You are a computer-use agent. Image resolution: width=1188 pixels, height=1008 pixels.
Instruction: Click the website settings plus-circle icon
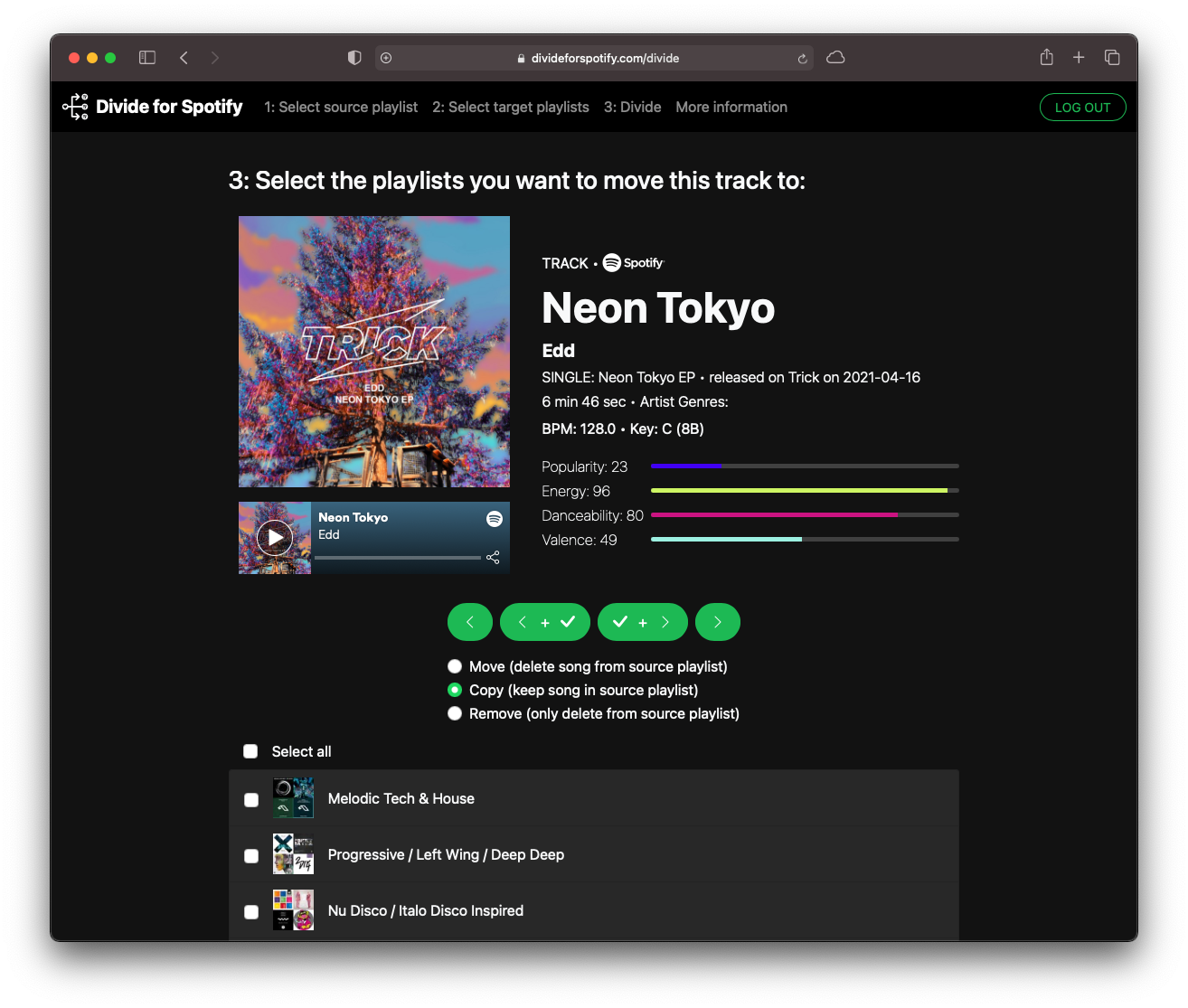[x=386, y=58]
